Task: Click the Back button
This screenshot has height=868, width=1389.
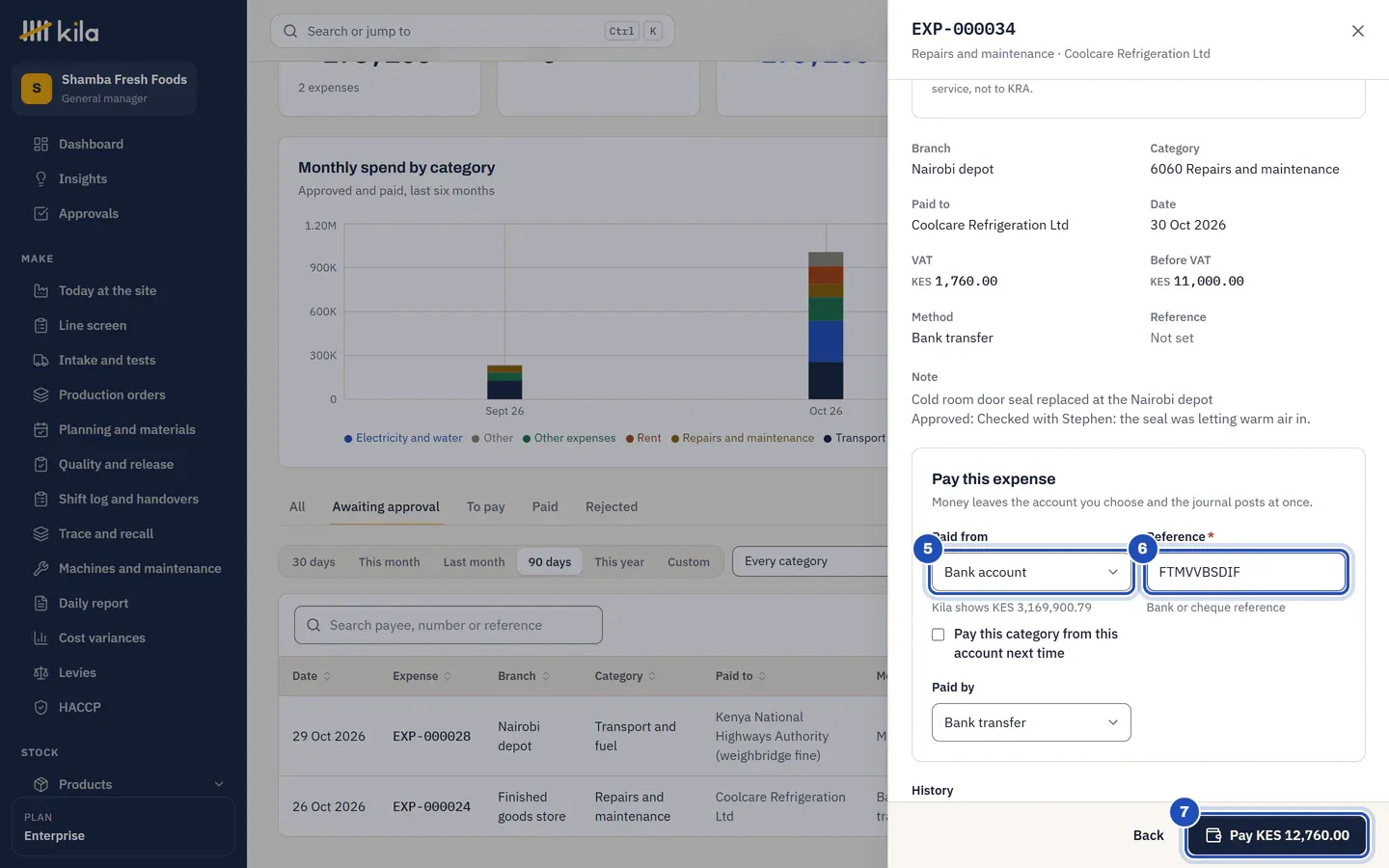Action: (1148, 835)
